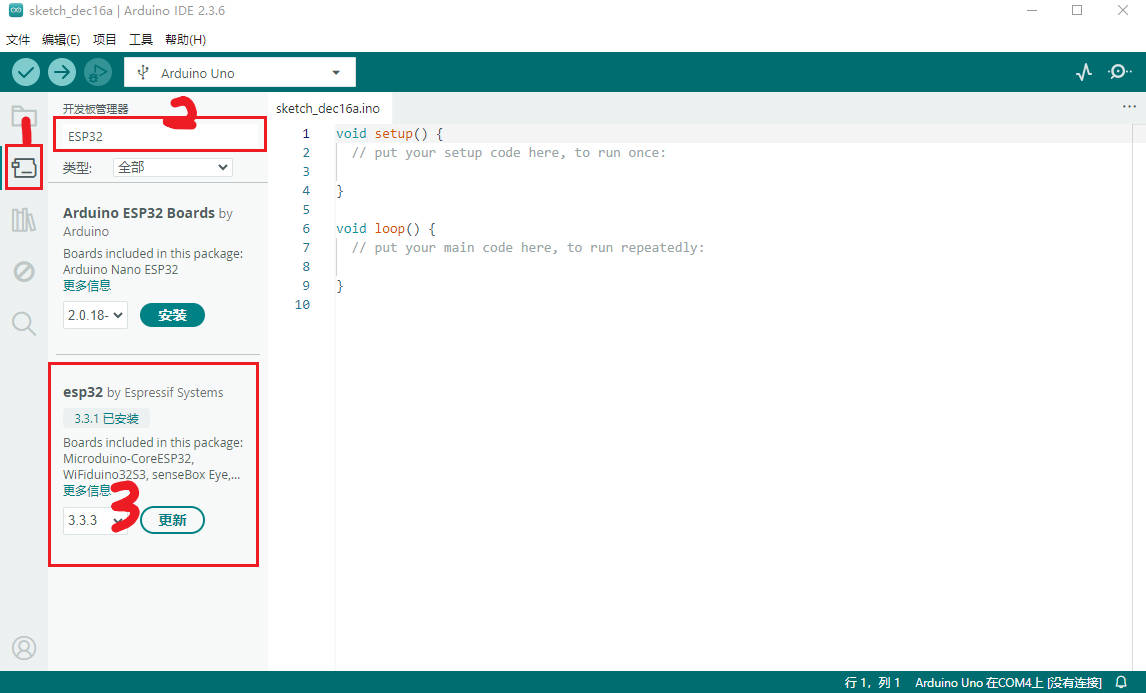Screen dimensions: 1146x693
Task: Open the Serial Plotter icon
Action: [x=1084, y=71]
